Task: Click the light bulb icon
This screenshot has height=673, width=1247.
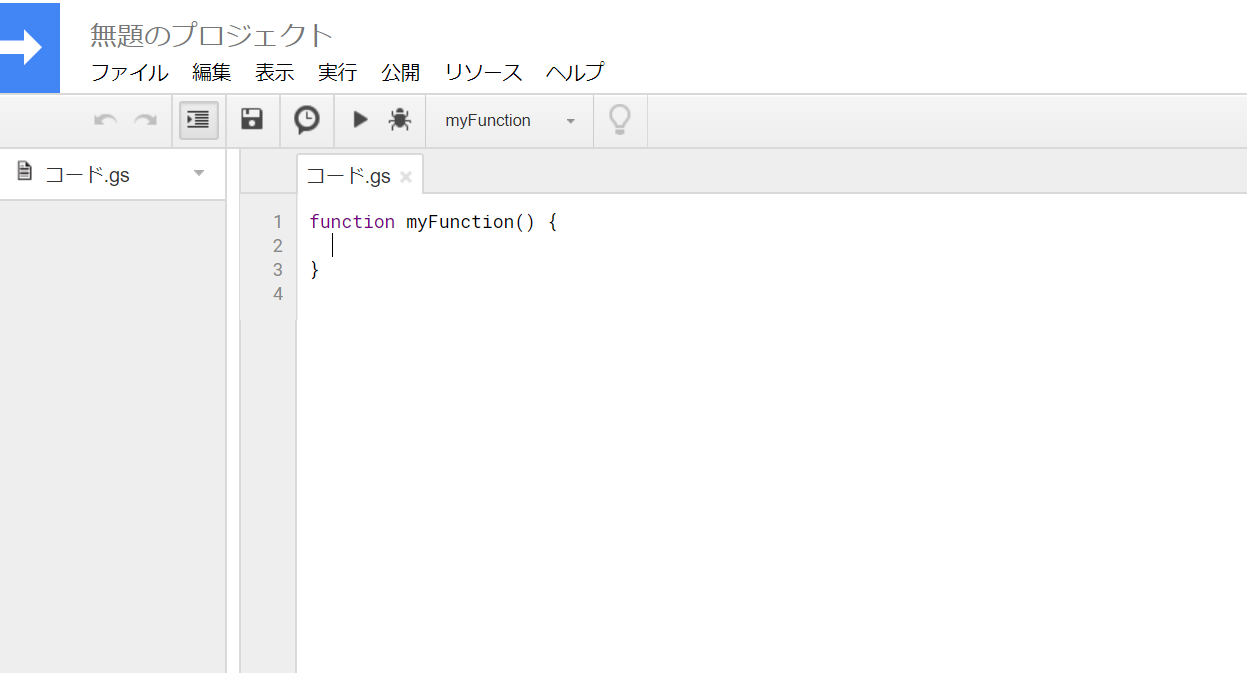Action: click(620, 120)
